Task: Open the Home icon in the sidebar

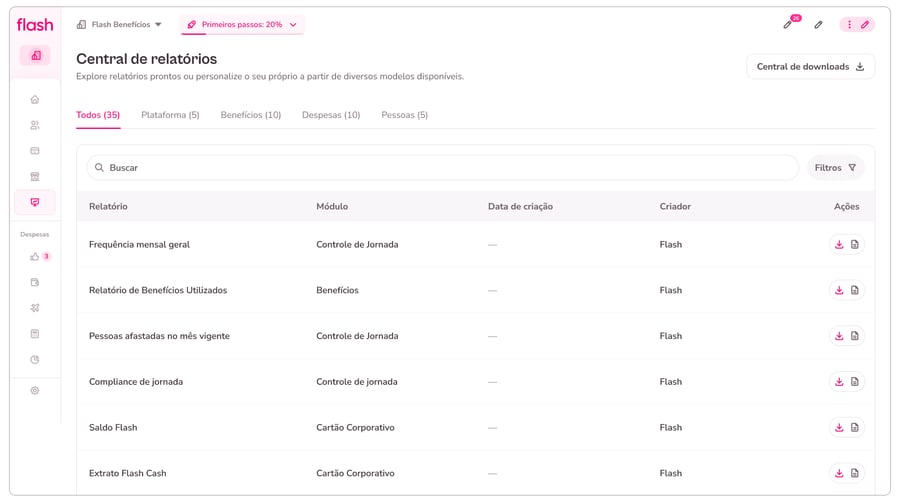Action: [x=35, y=99]
